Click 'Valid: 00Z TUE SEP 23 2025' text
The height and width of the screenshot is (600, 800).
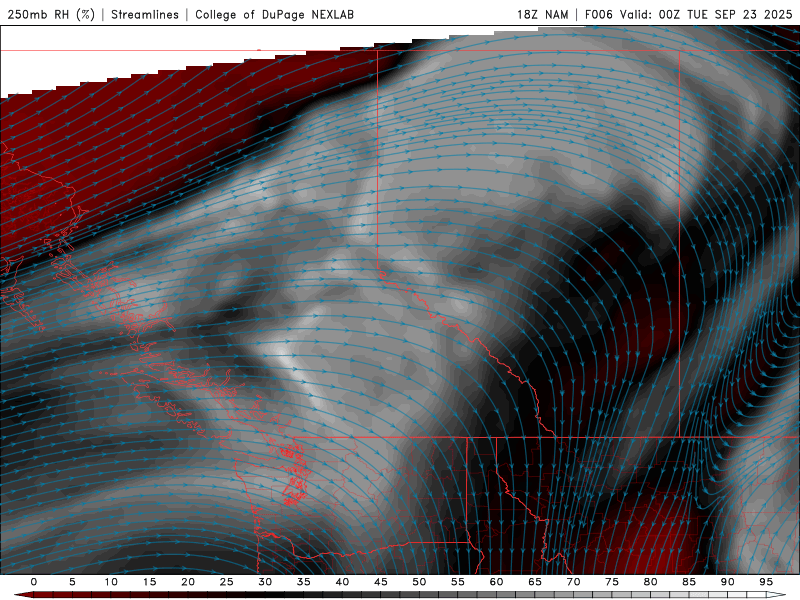pyautogui.click(x=706, y=14)
